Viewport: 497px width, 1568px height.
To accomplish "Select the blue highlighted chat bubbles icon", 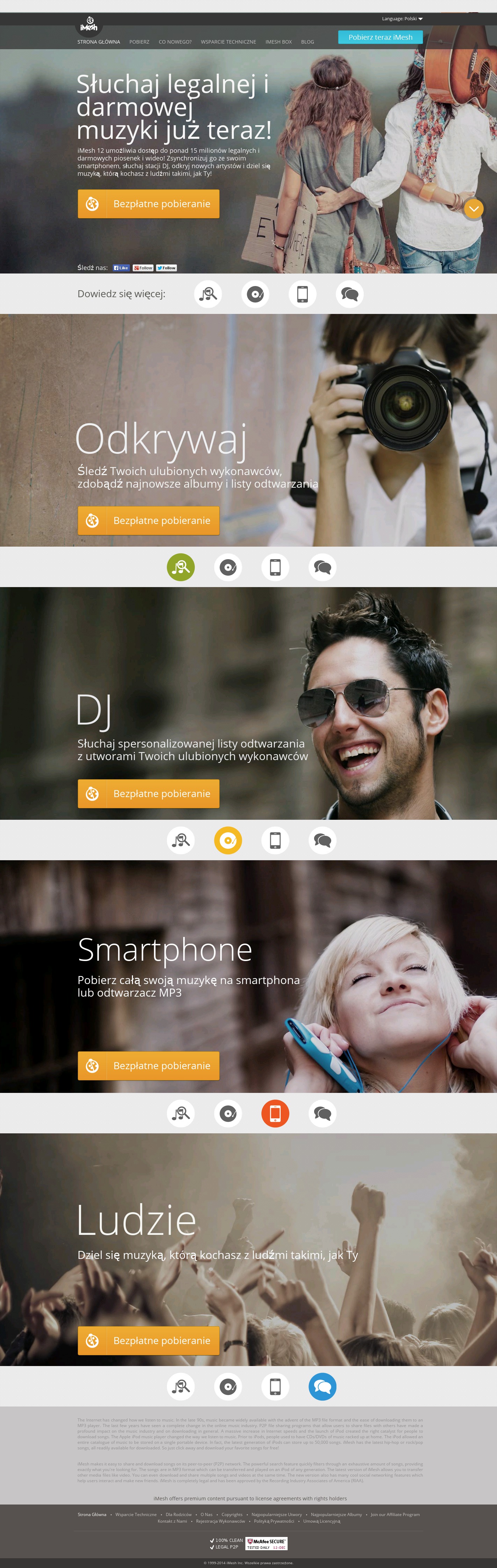I will click(322, 1387).
